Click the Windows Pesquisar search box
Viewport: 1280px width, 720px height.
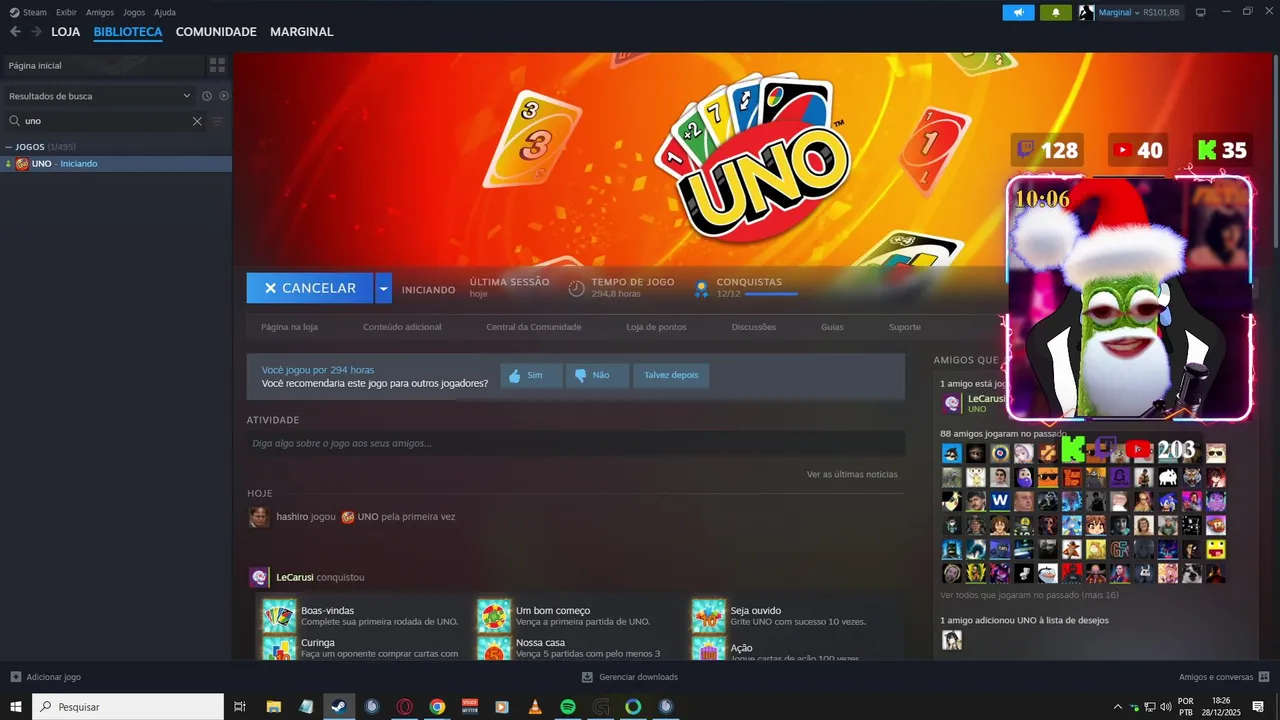[128, 707]
